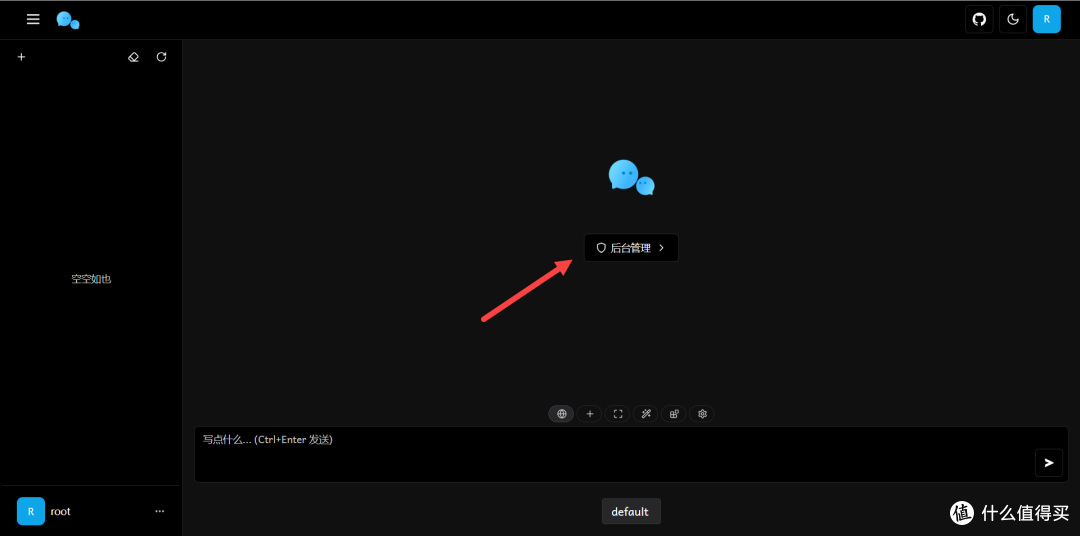Click the root username label

point(61,511)
